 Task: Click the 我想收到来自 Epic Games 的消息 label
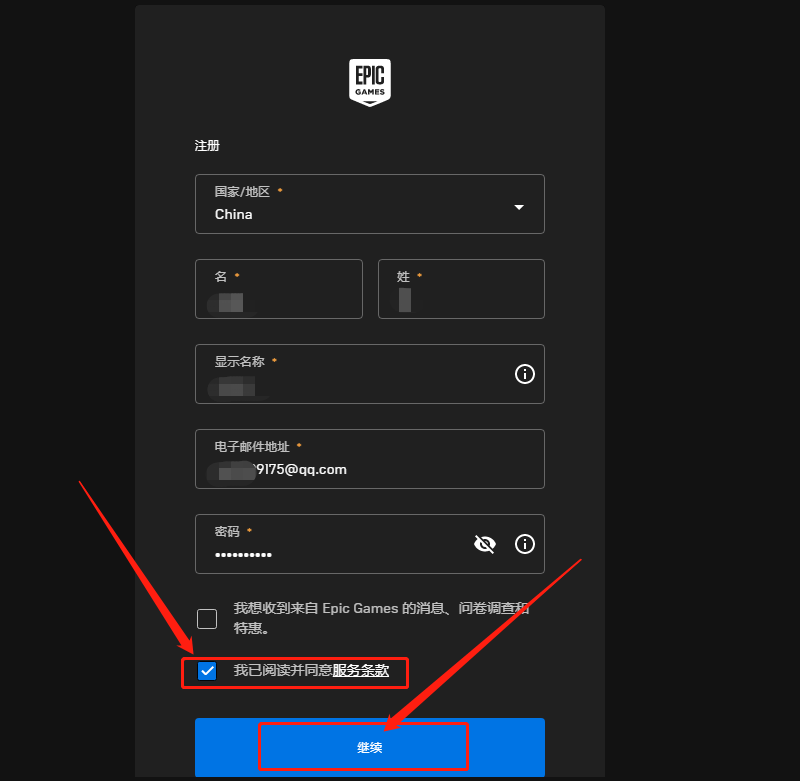(x=381, y=618)
